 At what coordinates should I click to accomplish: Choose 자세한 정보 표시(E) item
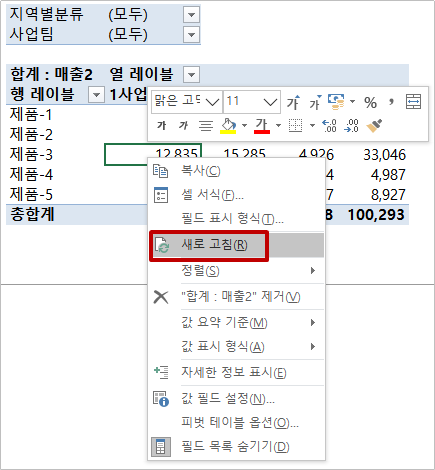coord(236,372)
